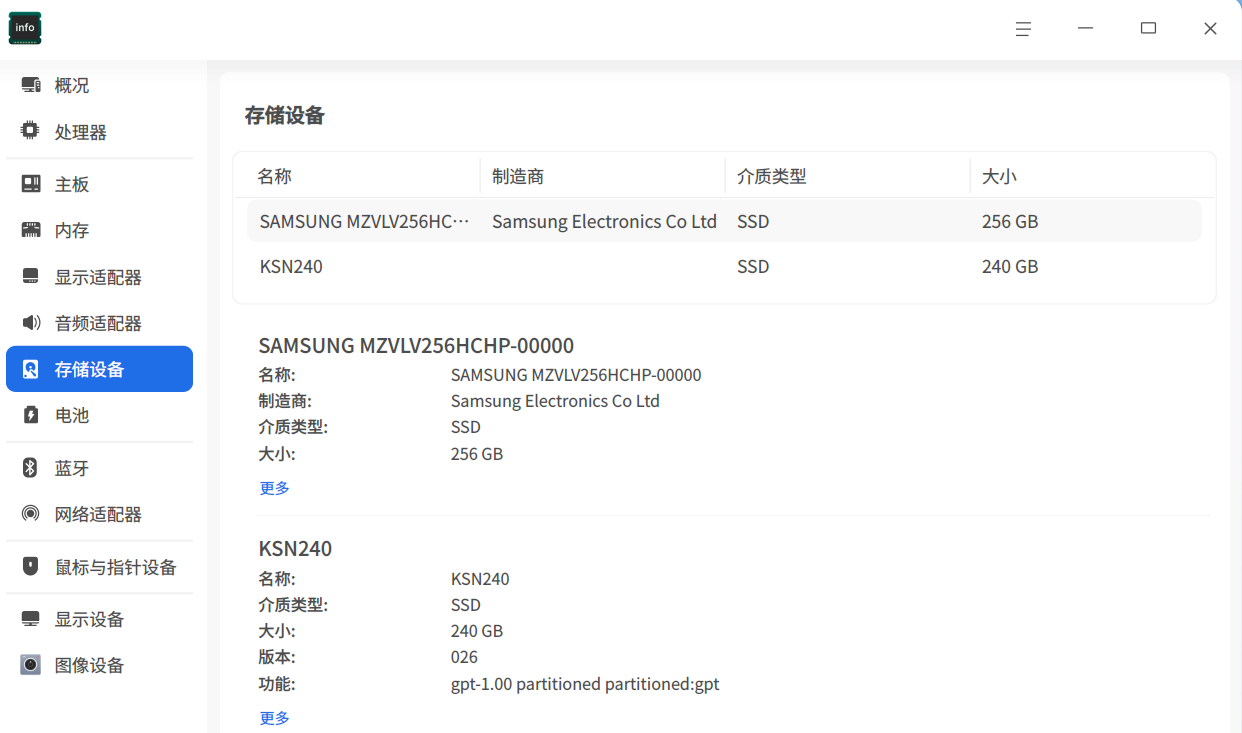Click SSD cell in KSN240 table row
This screenshot has height=733, width=1242.
click(753, 267)
